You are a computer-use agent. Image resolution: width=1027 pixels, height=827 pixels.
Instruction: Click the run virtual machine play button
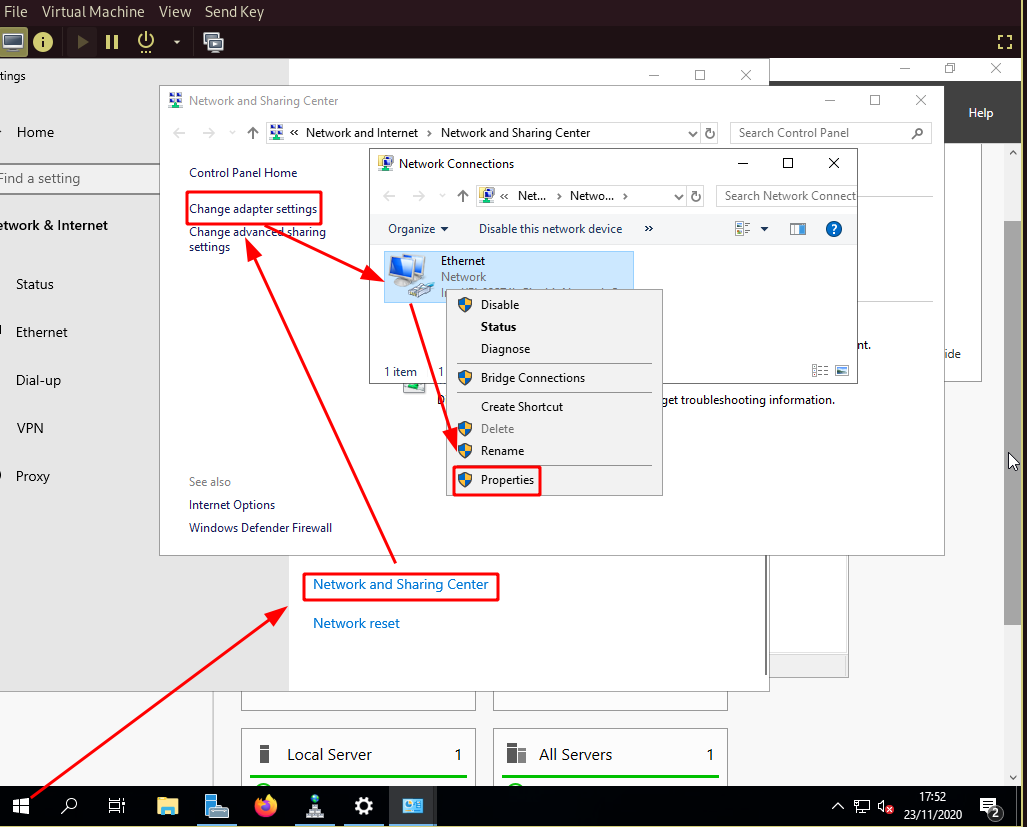click(83, 43)
